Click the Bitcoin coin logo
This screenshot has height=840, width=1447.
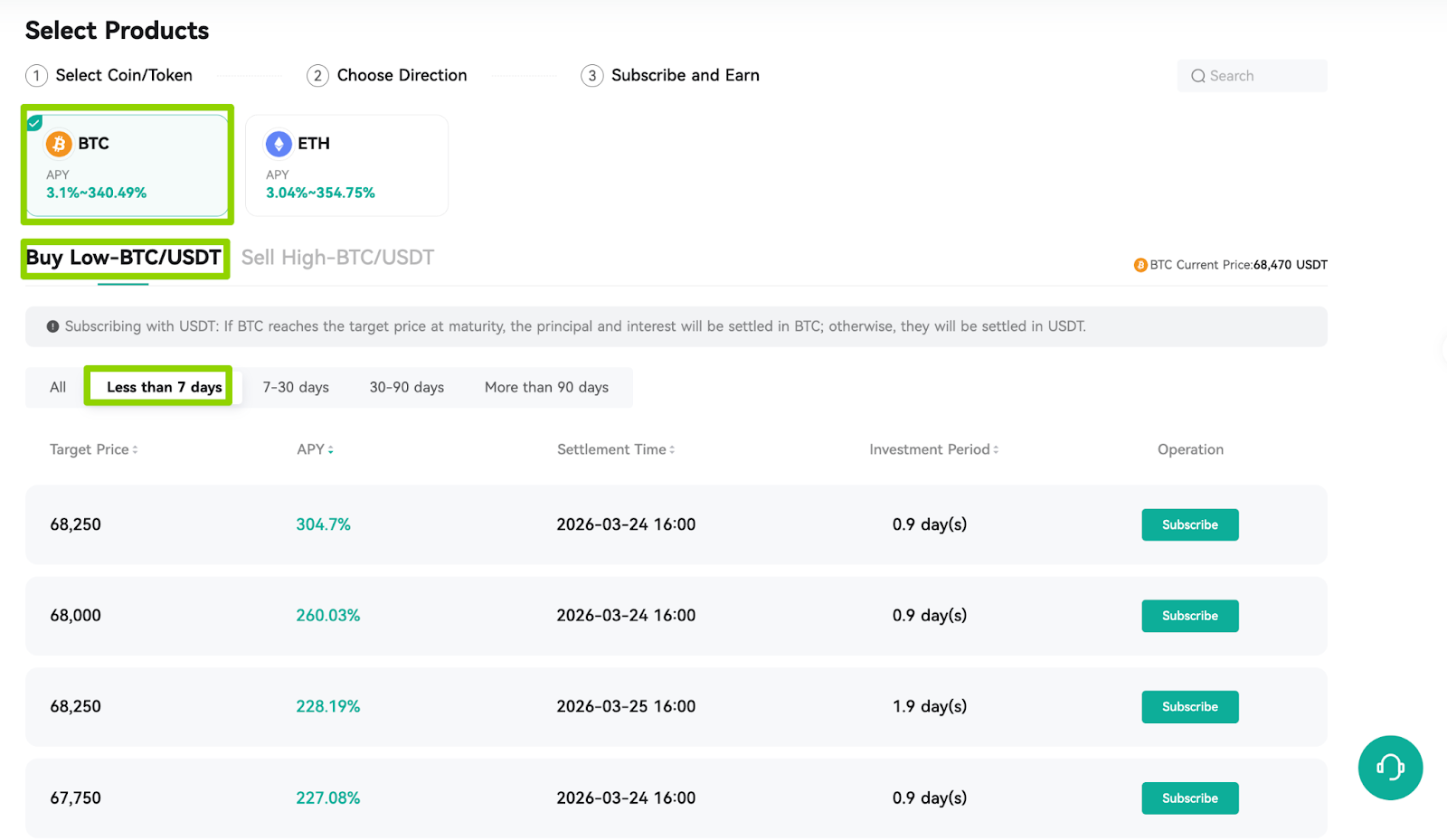coord(59,144)
